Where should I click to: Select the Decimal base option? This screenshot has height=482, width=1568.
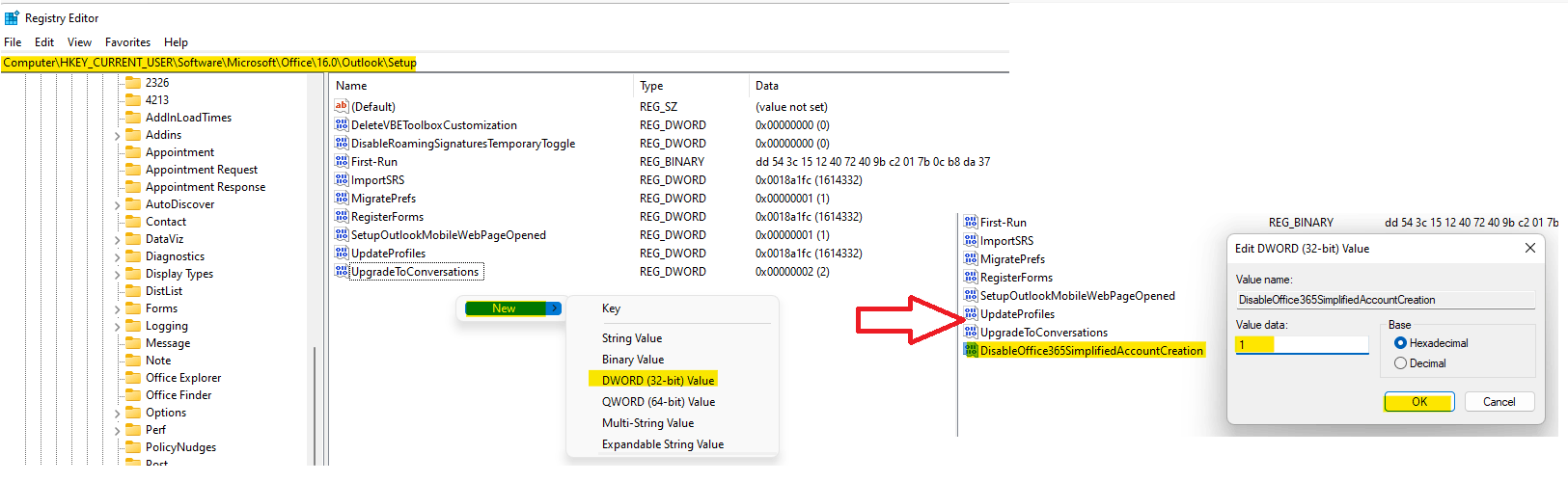point(1400,363)
